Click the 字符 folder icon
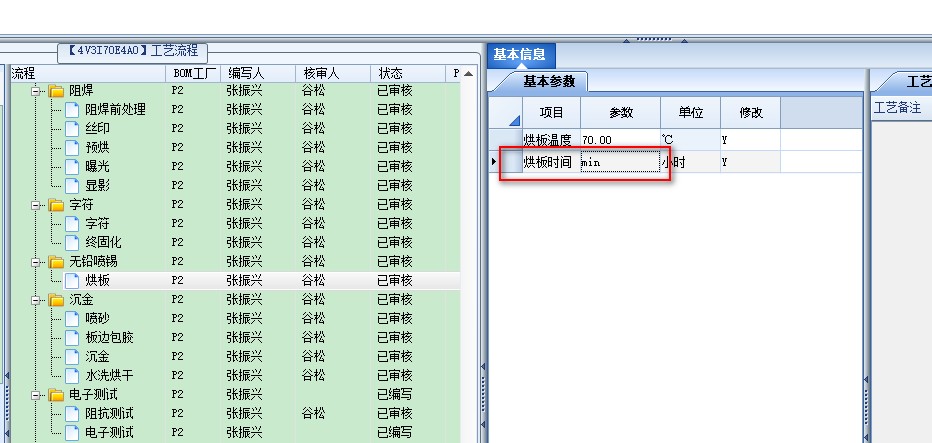The image size is (932, 443). pos(56,205)
